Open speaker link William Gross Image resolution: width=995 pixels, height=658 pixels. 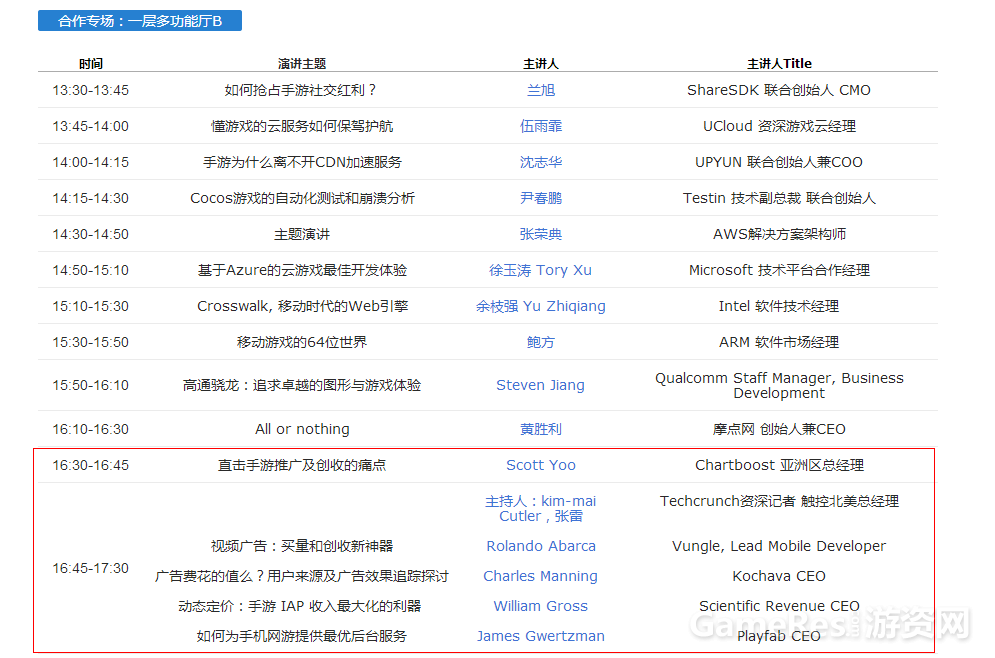pos(541,606)
